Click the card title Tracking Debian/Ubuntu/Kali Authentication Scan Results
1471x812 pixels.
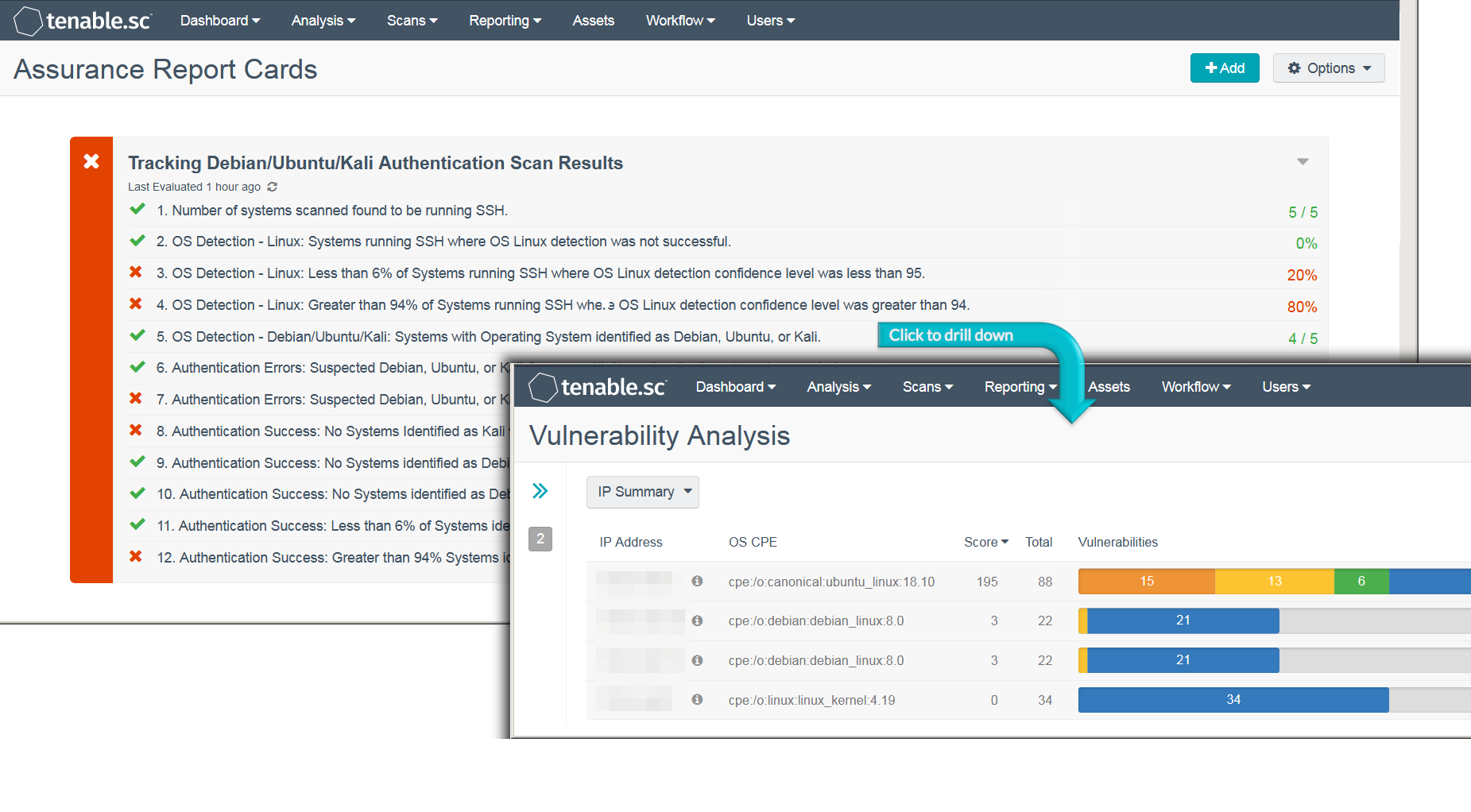tap(375, 163)
